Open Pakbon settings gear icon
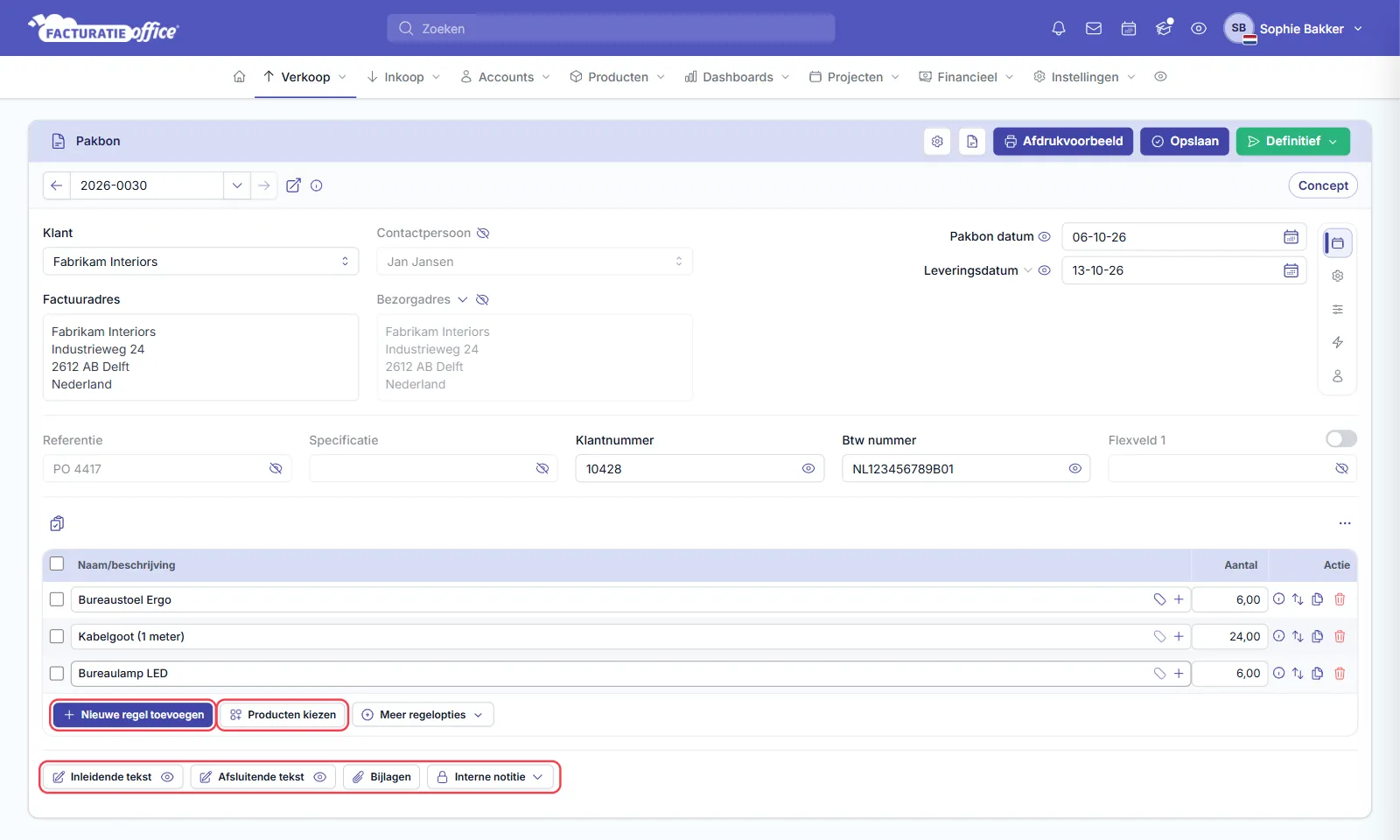The image size is (1400, 840). (x=937, y=141)
